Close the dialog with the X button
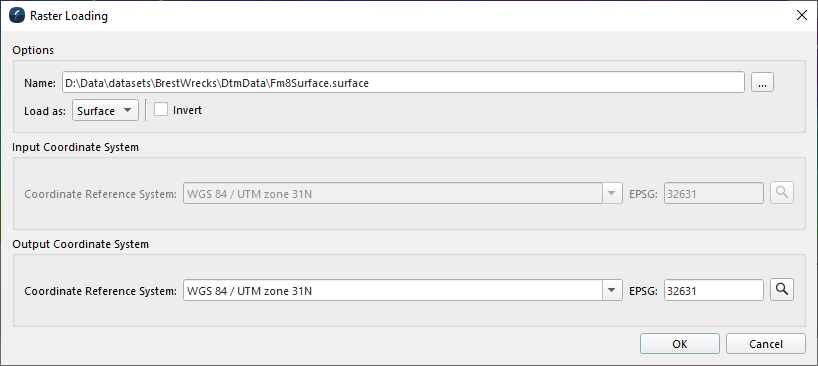This screenshot has width=818, height=366. pyautogui.click(x=802, y=16)
